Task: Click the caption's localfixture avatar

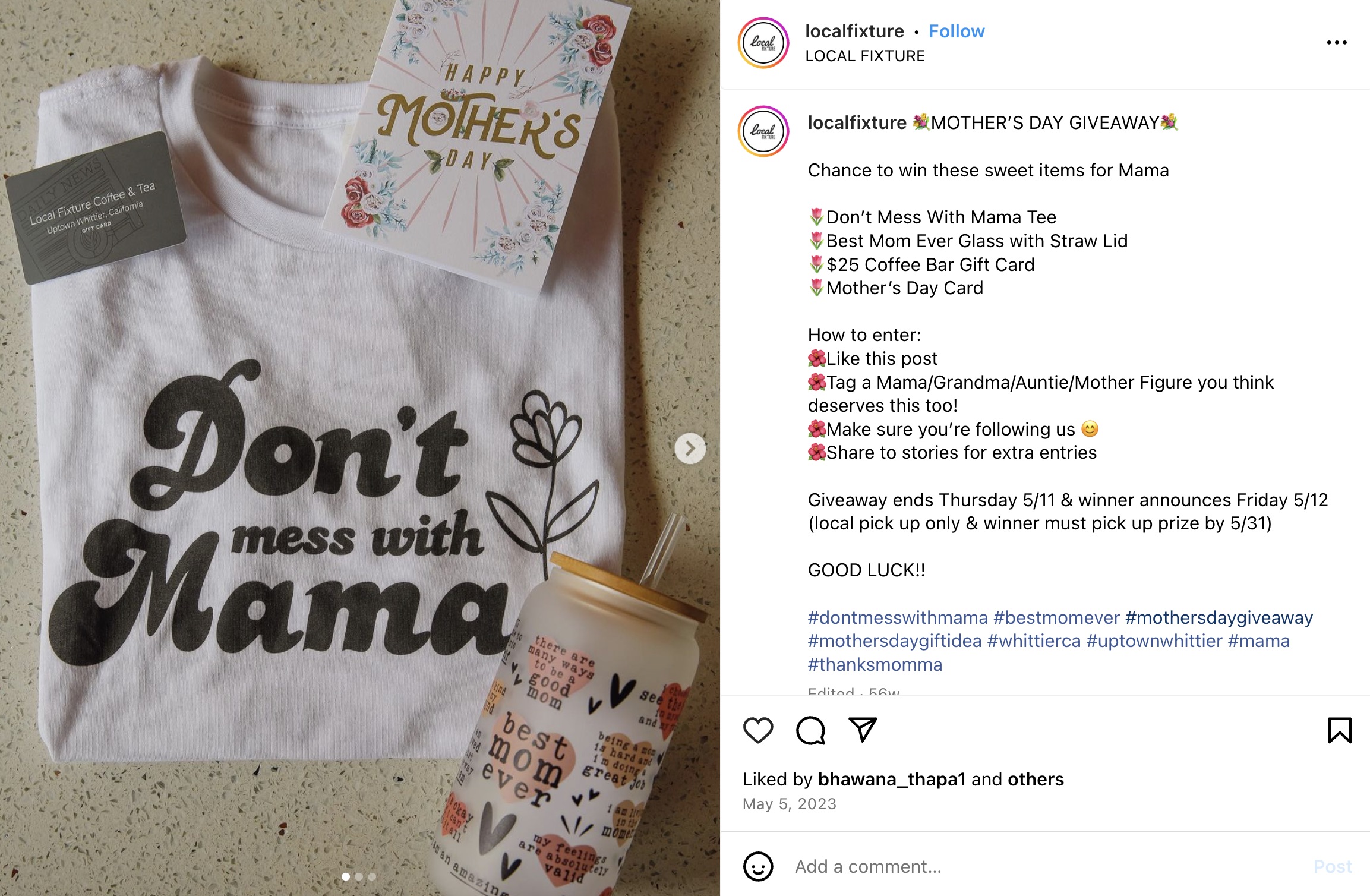Action: (x=763, y=131)
